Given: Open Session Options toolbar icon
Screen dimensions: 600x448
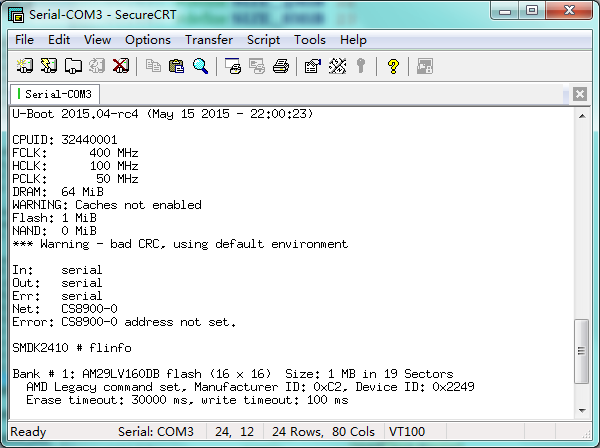Looking at the screenshot, I should coord(313,66).
